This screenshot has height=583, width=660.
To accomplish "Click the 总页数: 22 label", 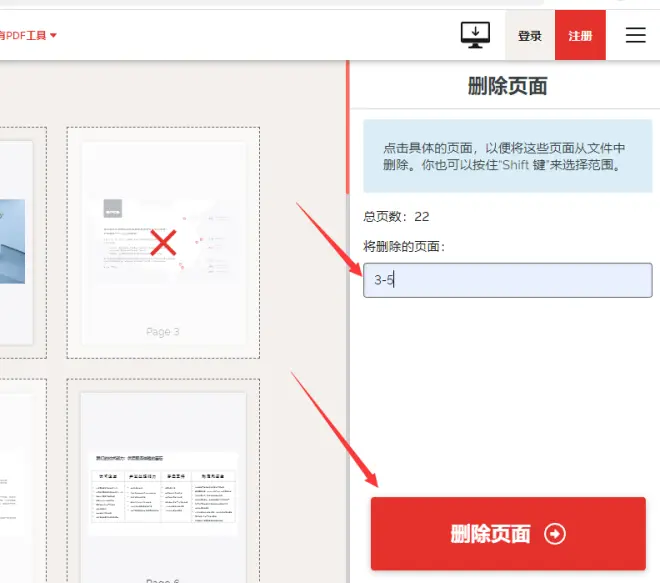I will coord(396,216).
